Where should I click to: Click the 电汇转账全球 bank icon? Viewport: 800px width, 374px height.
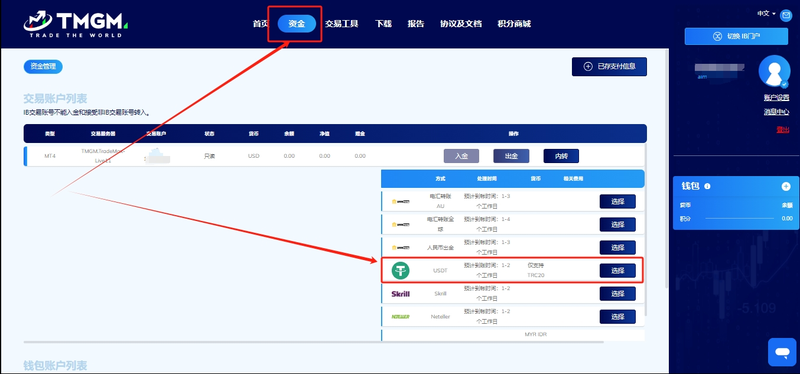(401, 224)
